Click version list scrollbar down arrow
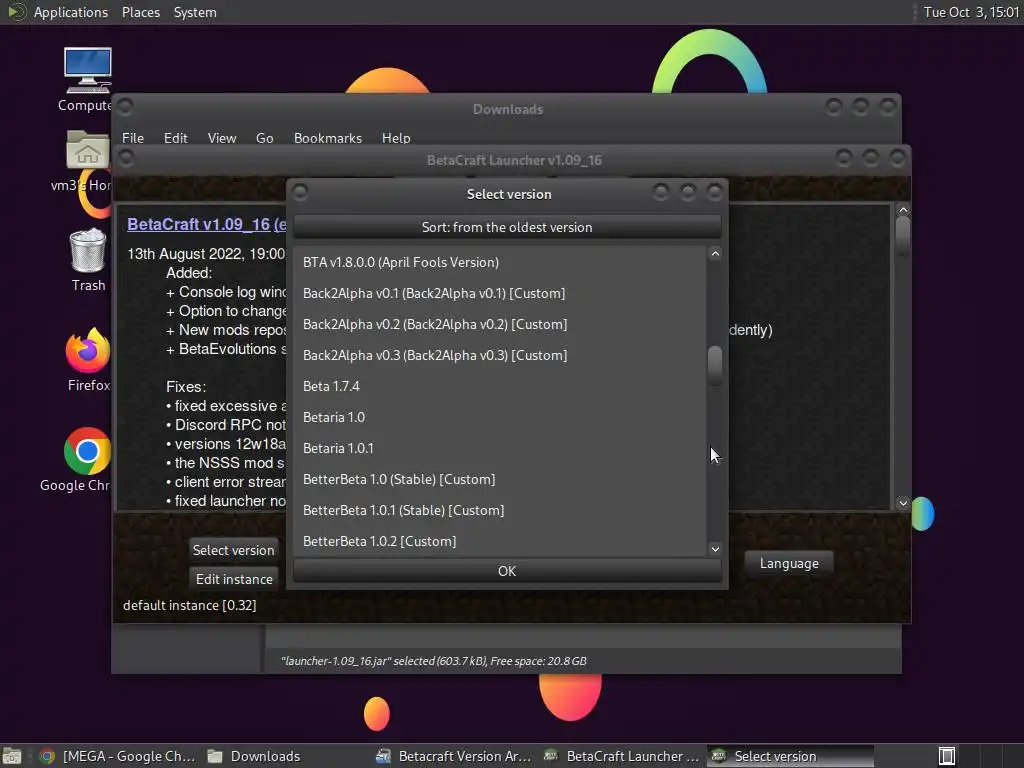The height and width of the screenshot is (768, 1024). tap(715, 549)
